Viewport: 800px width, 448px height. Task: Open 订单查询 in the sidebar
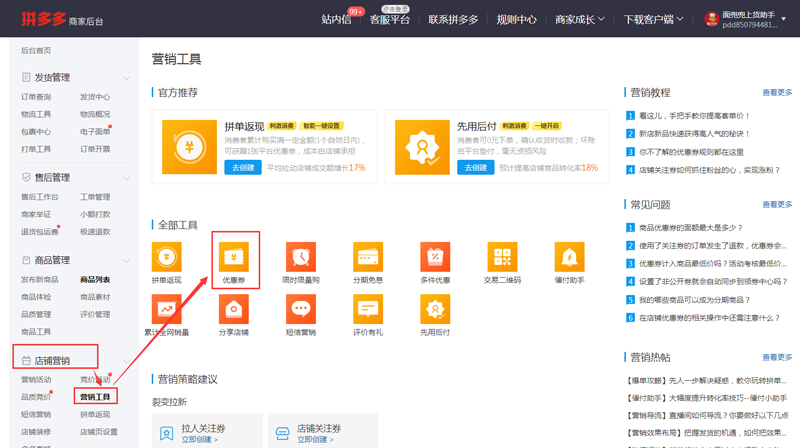tap(36, 97)
